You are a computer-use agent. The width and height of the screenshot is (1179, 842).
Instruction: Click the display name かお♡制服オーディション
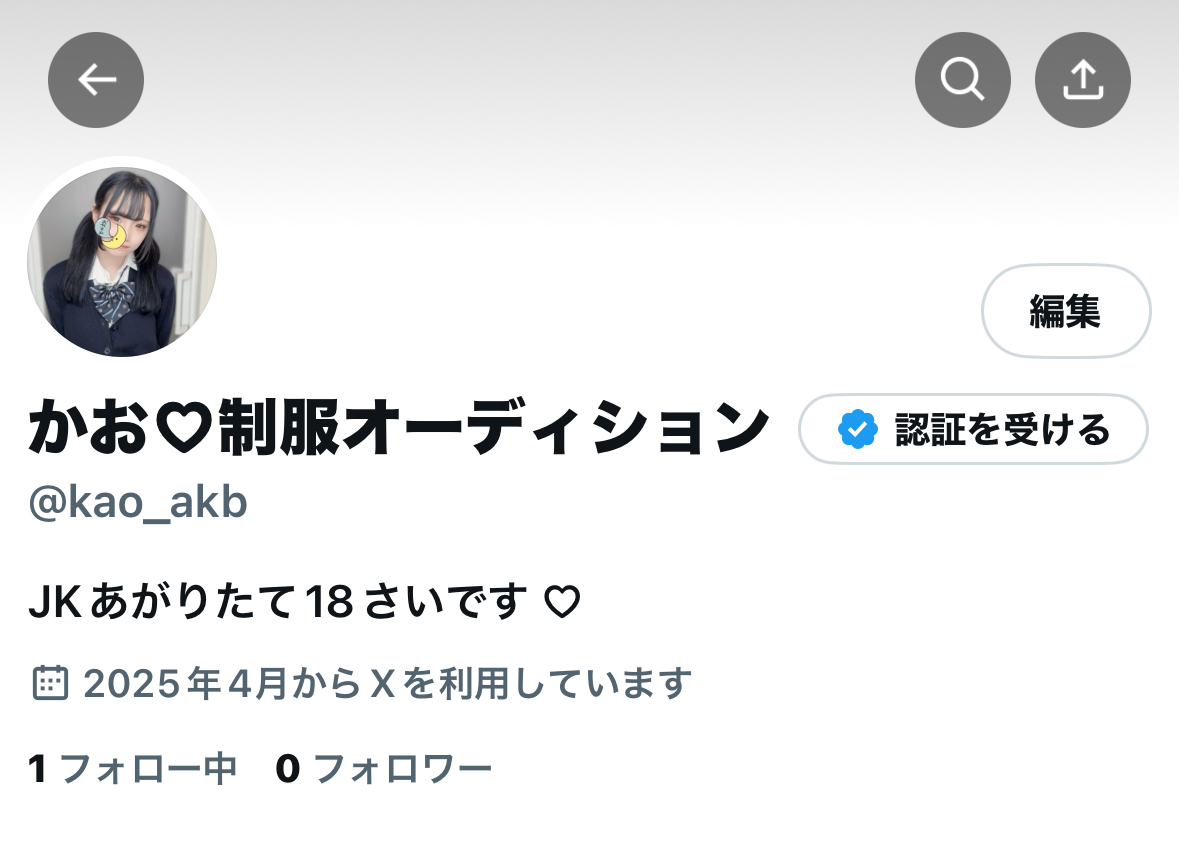[399, 427]
